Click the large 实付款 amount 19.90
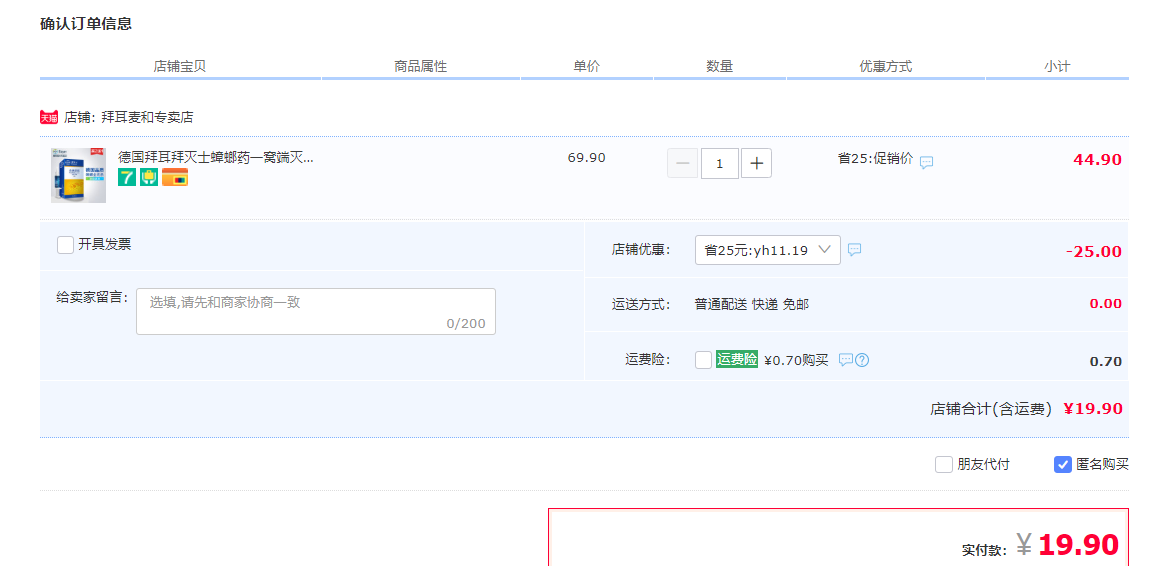 pos(1079,545)
